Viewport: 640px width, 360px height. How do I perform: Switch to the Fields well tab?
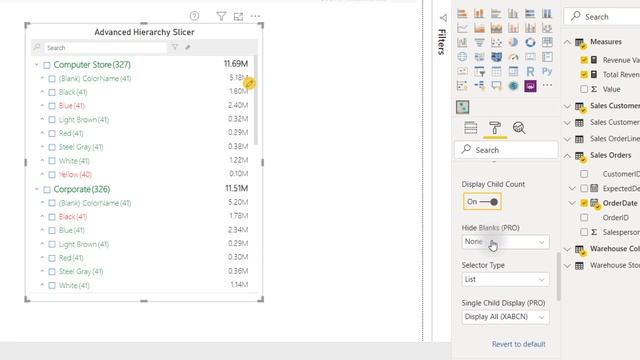point(471,128)
